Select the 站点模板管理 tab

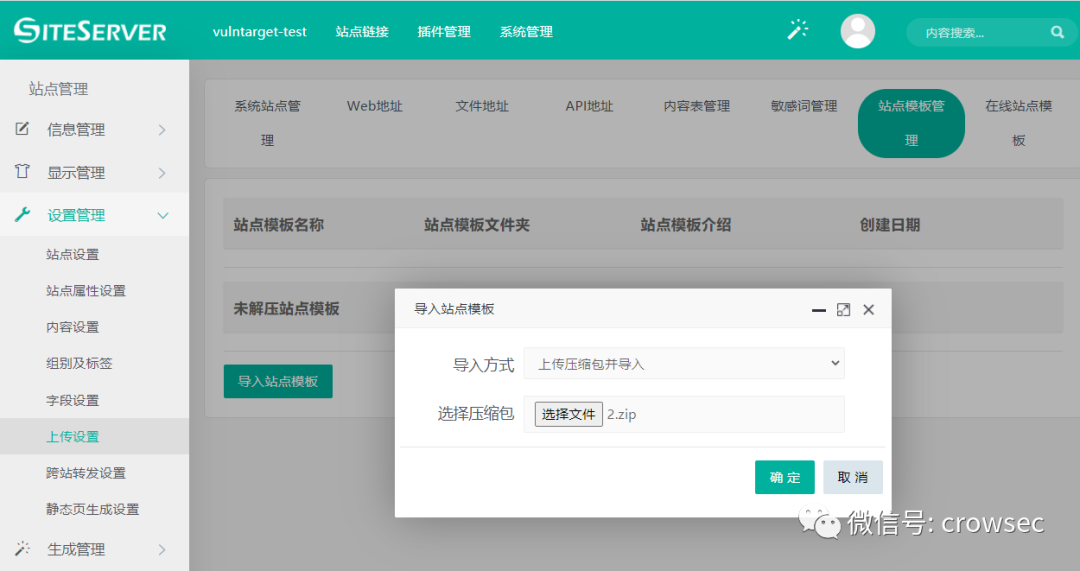911,123
